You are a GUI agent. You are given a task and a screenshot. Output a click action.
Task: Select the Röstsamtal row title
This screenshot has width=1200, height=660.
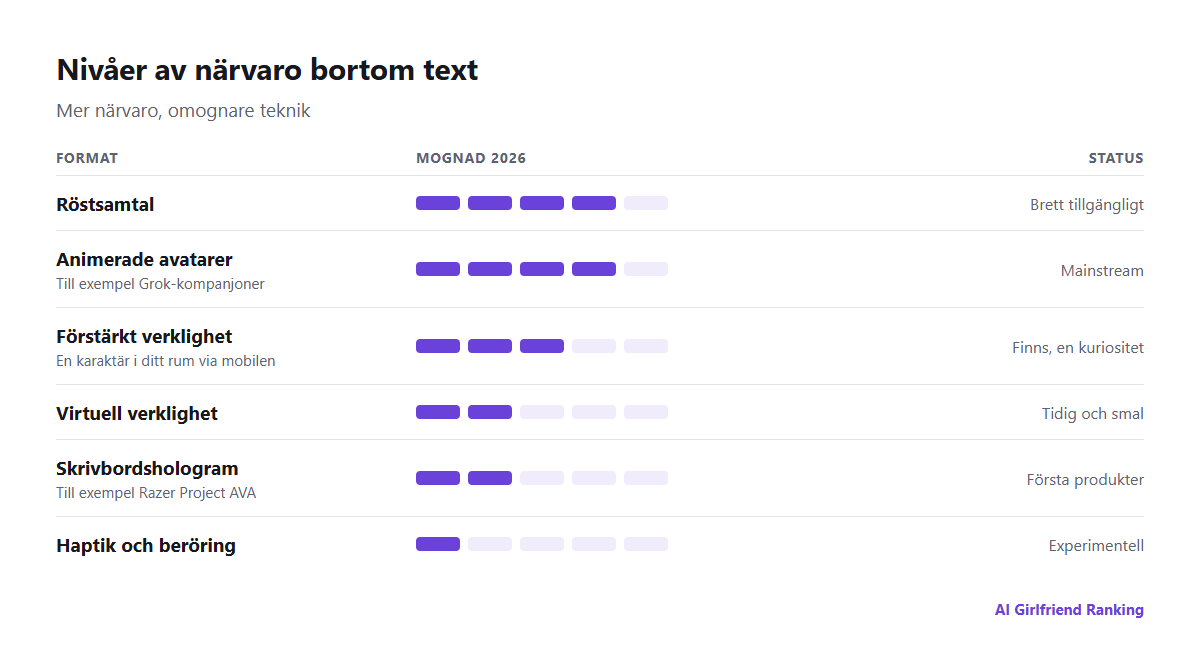[x=105, y=205]
